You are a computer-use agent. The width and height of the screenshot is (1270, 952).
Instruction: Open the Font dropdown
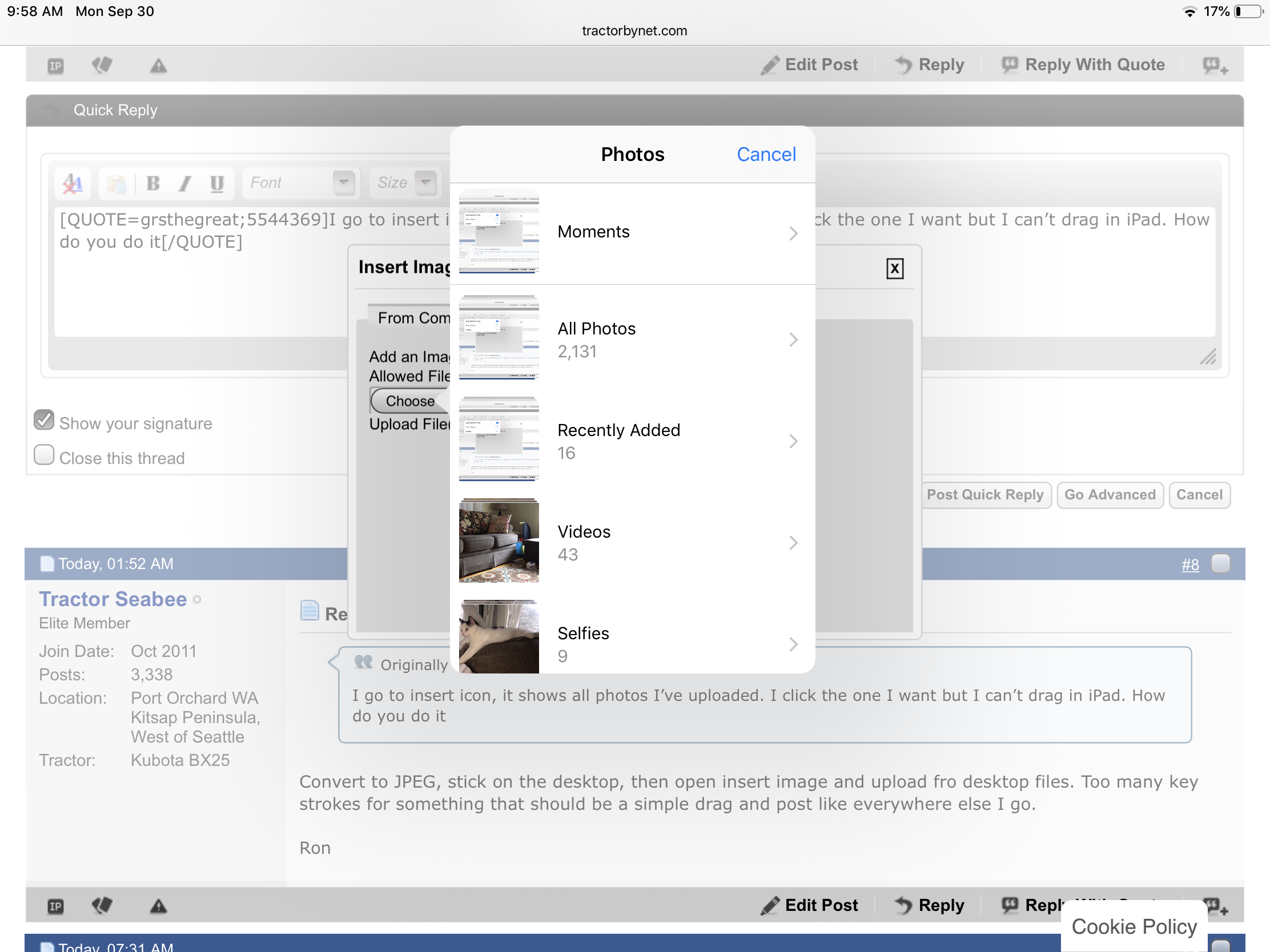[343, 183]
